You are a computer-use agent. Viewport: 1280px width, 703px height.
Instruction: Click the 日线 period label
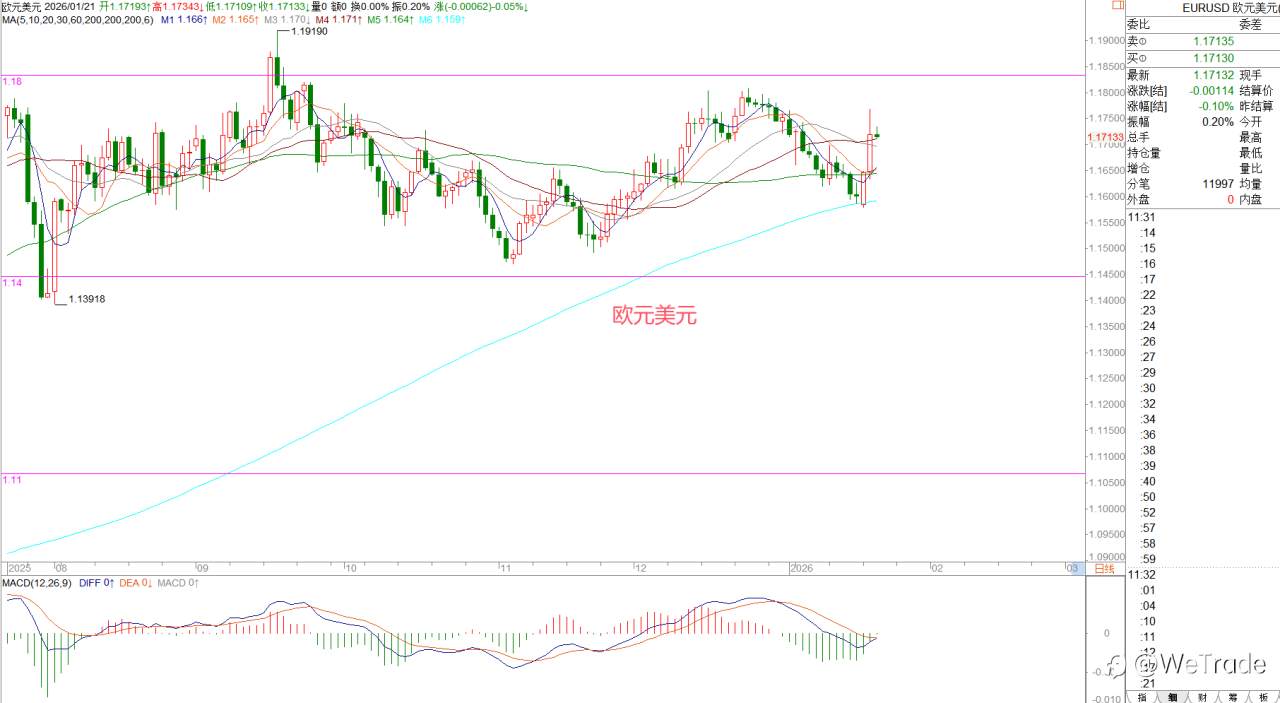click(1105, 568)
